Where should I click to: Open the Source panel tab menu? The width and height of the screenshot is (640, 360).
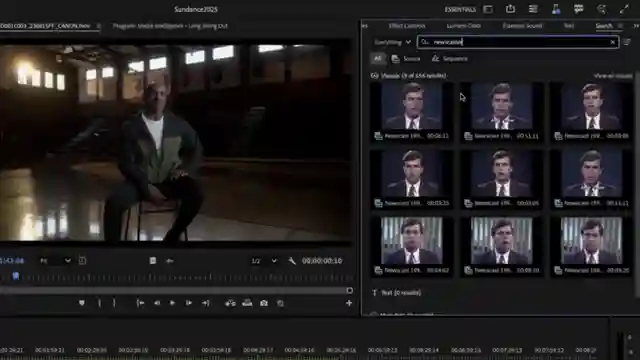pyautogui.click(x=98, y=26)
